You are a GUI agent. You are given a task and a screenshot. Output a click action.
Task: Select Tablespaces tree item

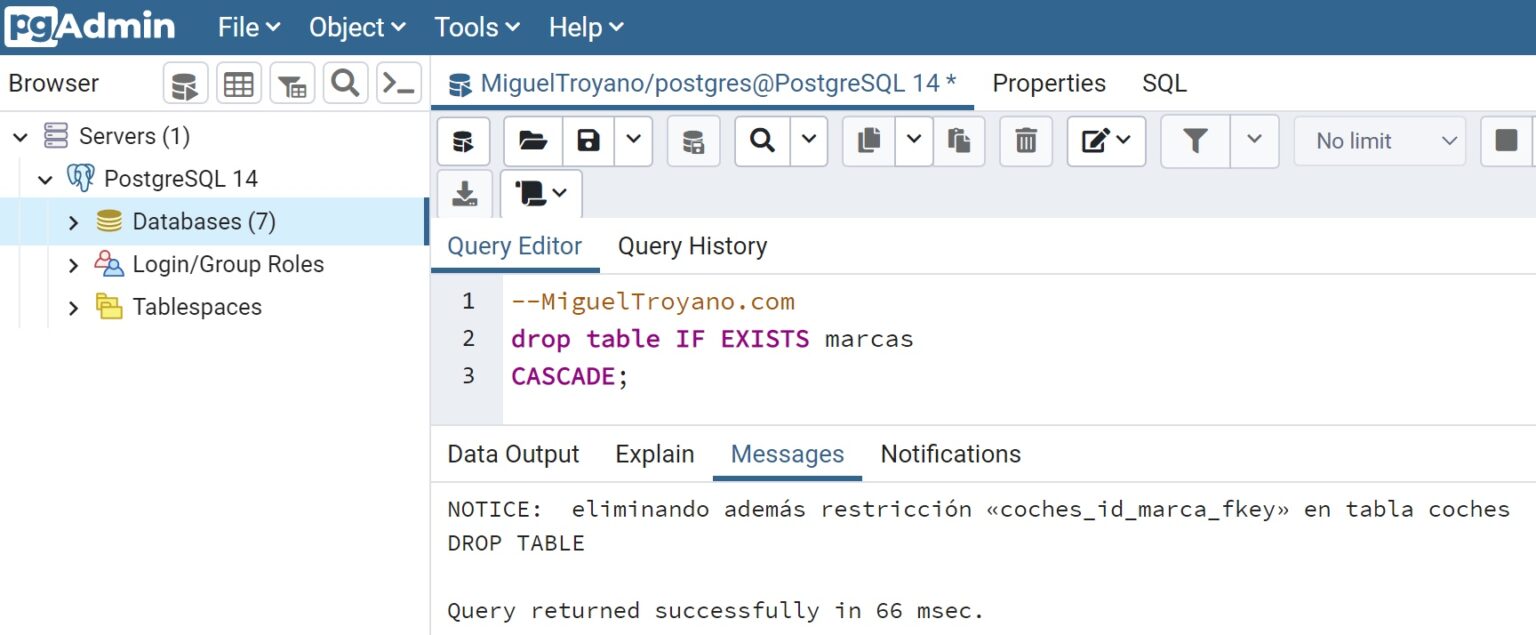(197, 308)
